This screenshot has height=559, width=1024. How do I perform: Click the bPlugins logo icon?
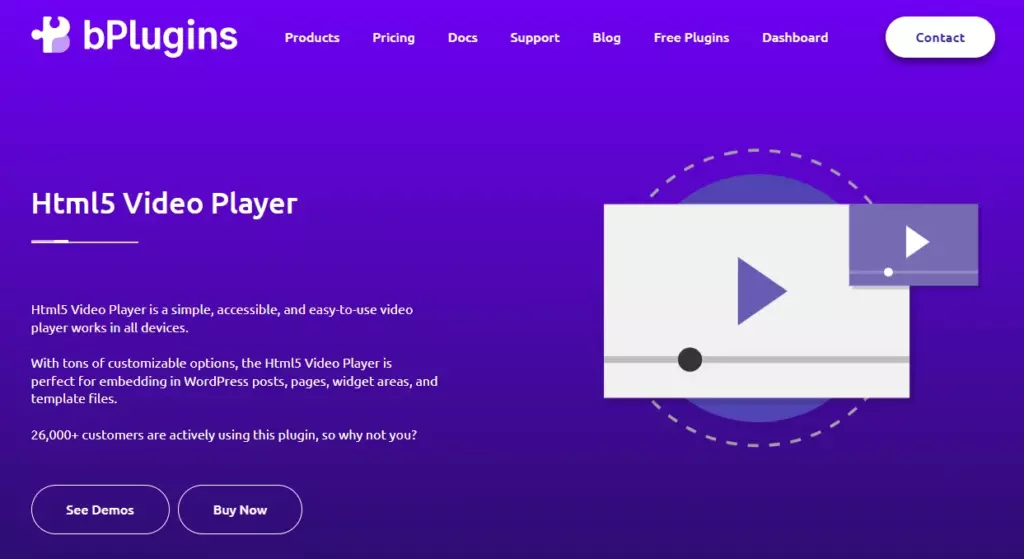(51, 35)
